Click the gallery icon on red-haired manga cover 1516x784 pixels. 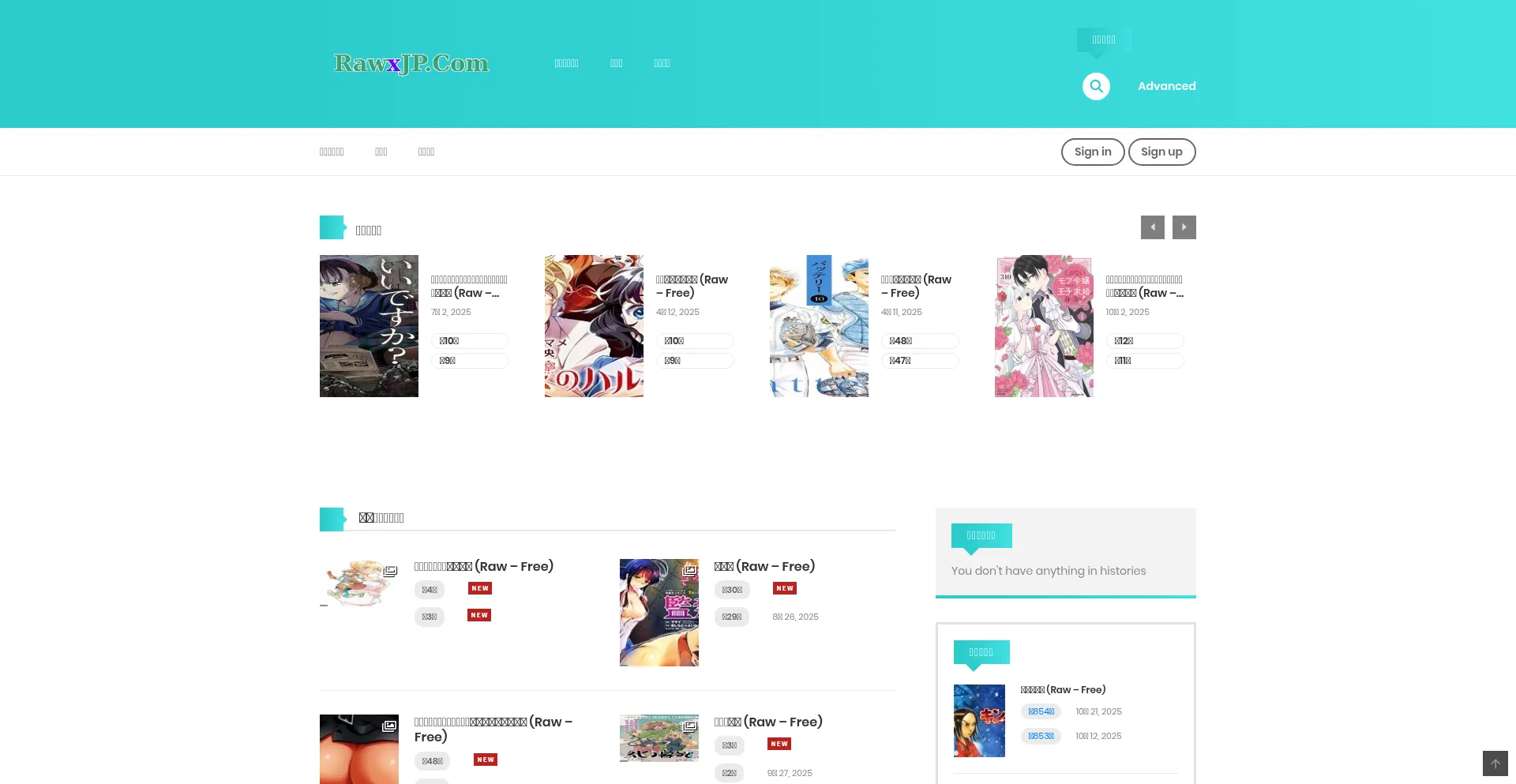click(x=689, y=570)
